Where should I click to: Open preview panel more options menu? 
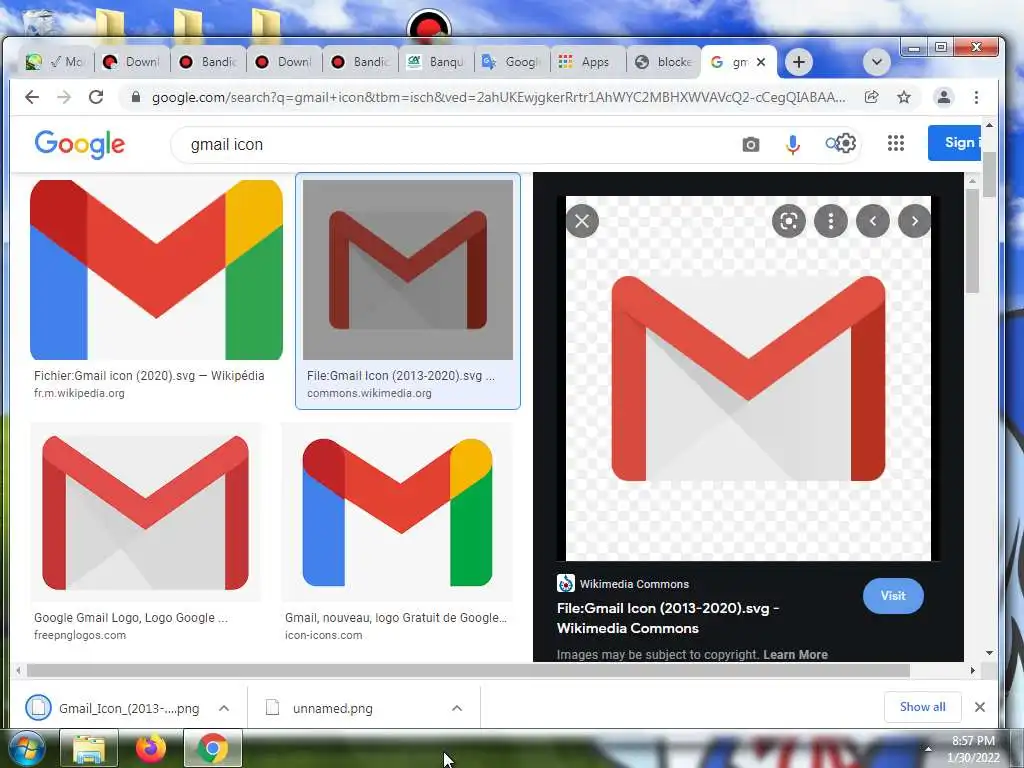coord(831,221)
